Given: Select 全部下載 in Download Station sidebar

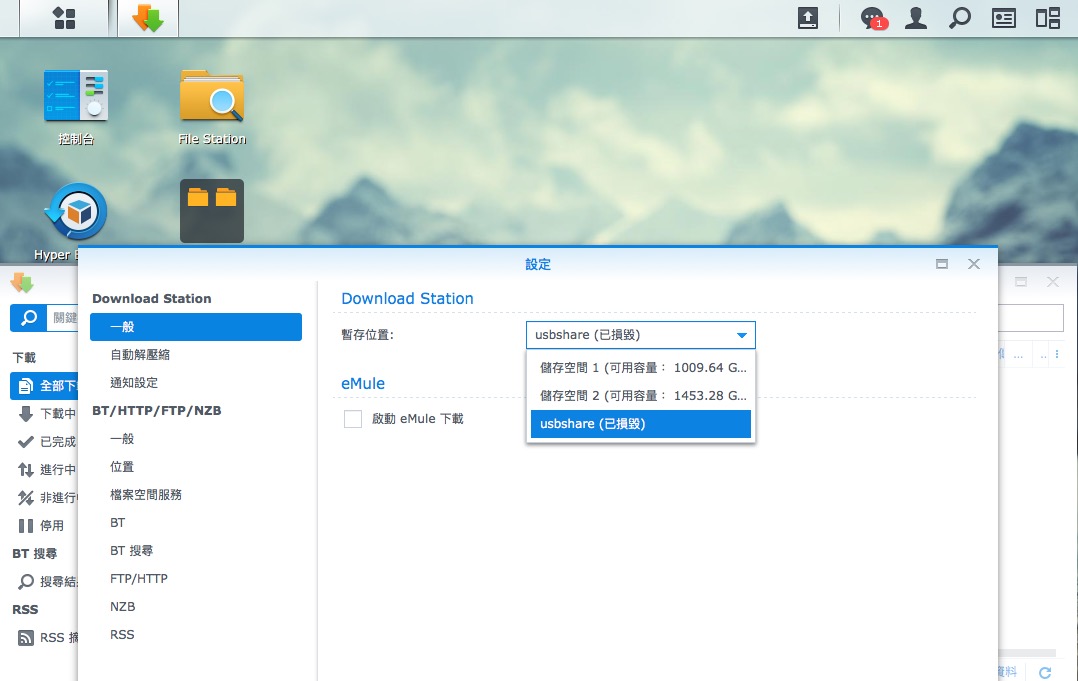Looking at the screenshot, I should click(45, 386).
